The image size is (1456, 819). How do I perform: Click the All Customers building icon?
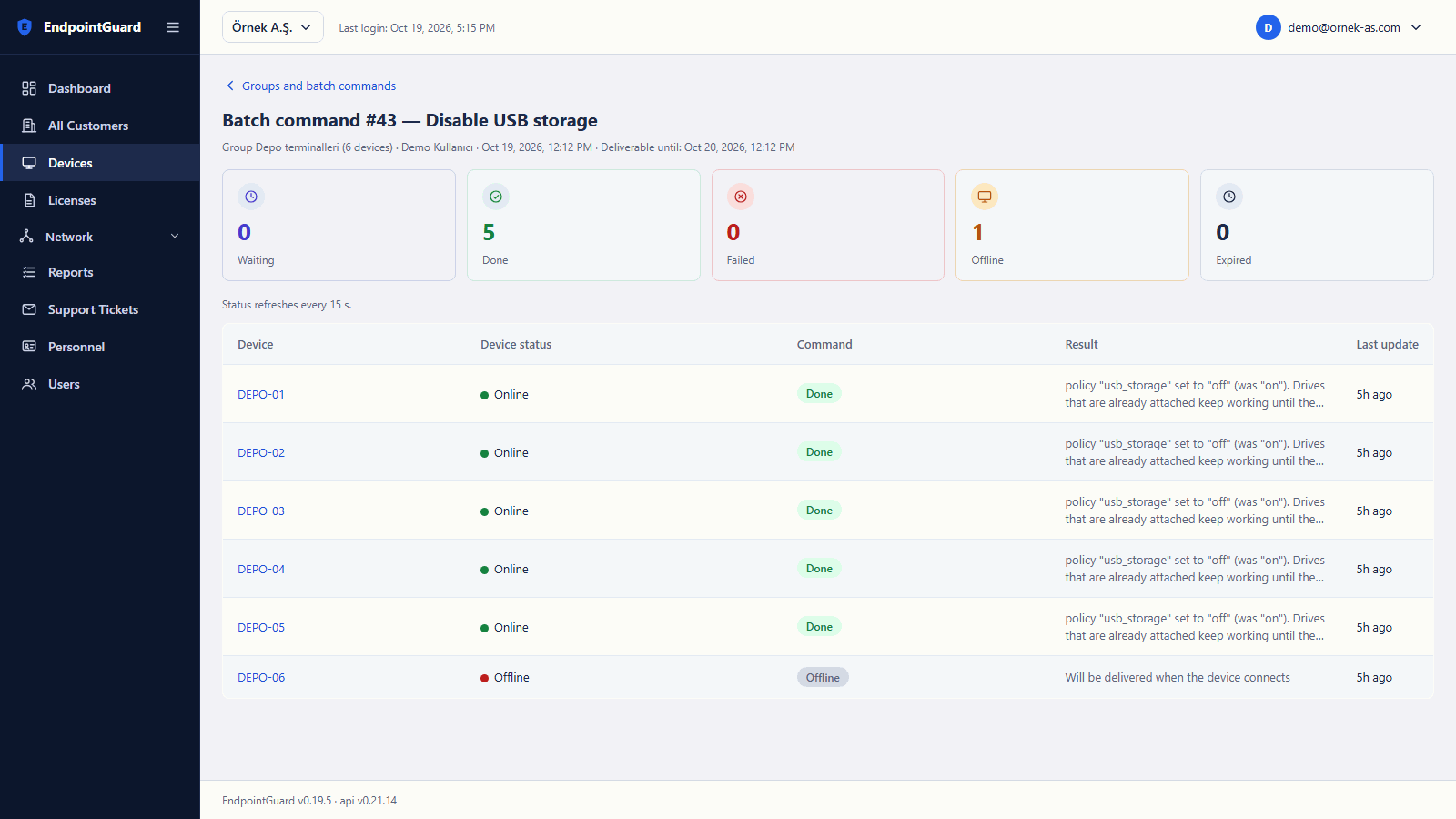click(x=29, y=126)
